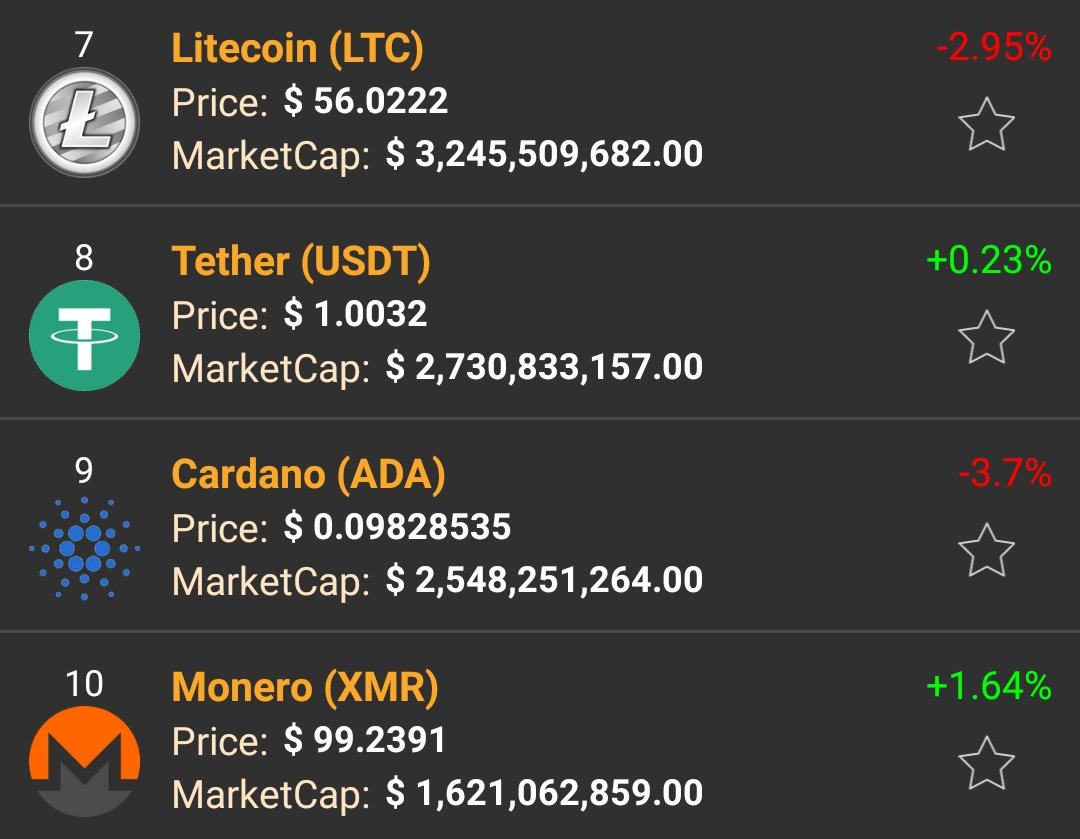Select Monero market cap $ 1,621,062,859.00

(x=544, y=792)
